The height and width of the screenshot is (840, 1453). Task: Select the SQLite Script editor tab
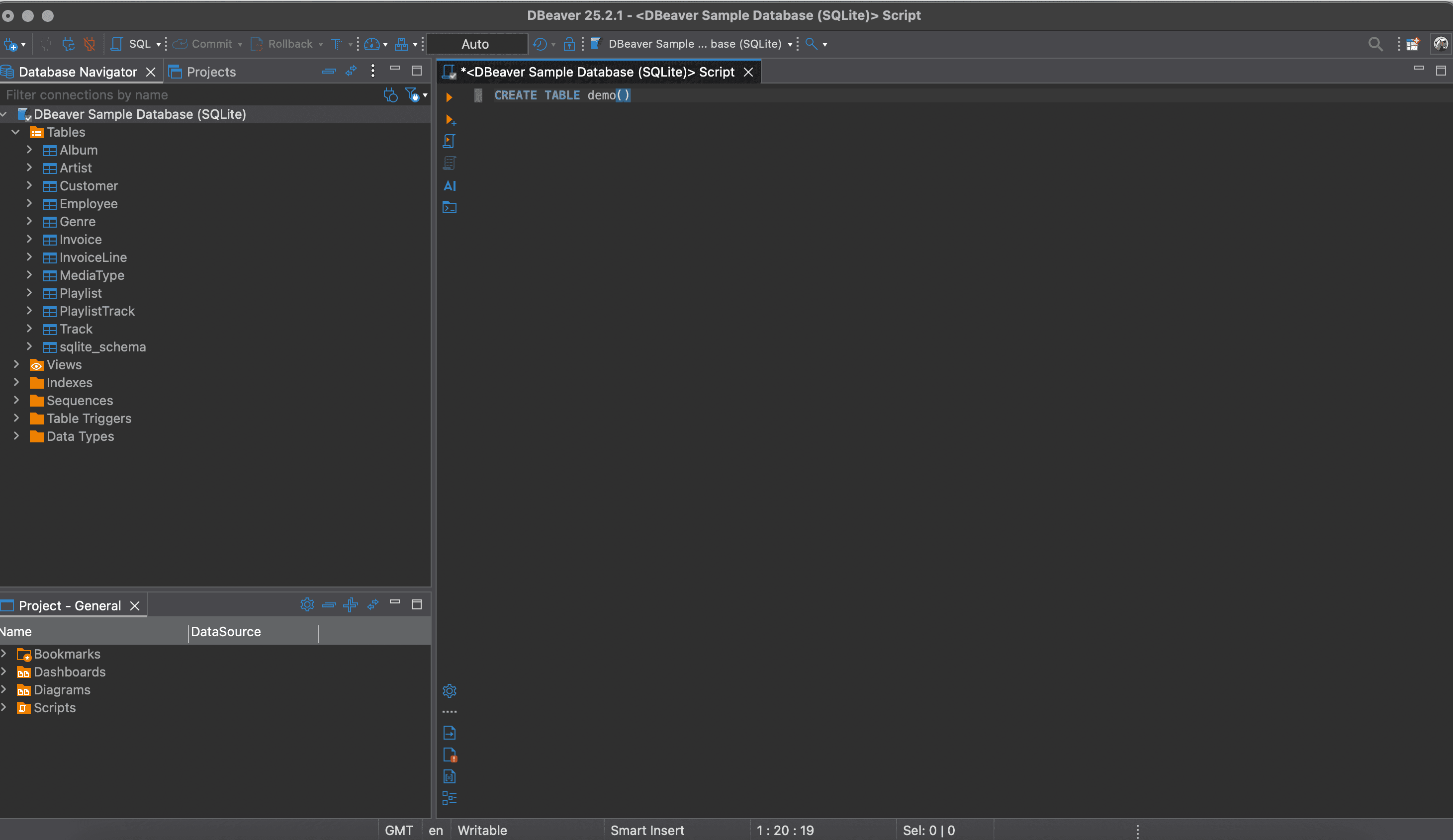pyautogui.click(x=597, y=72)
